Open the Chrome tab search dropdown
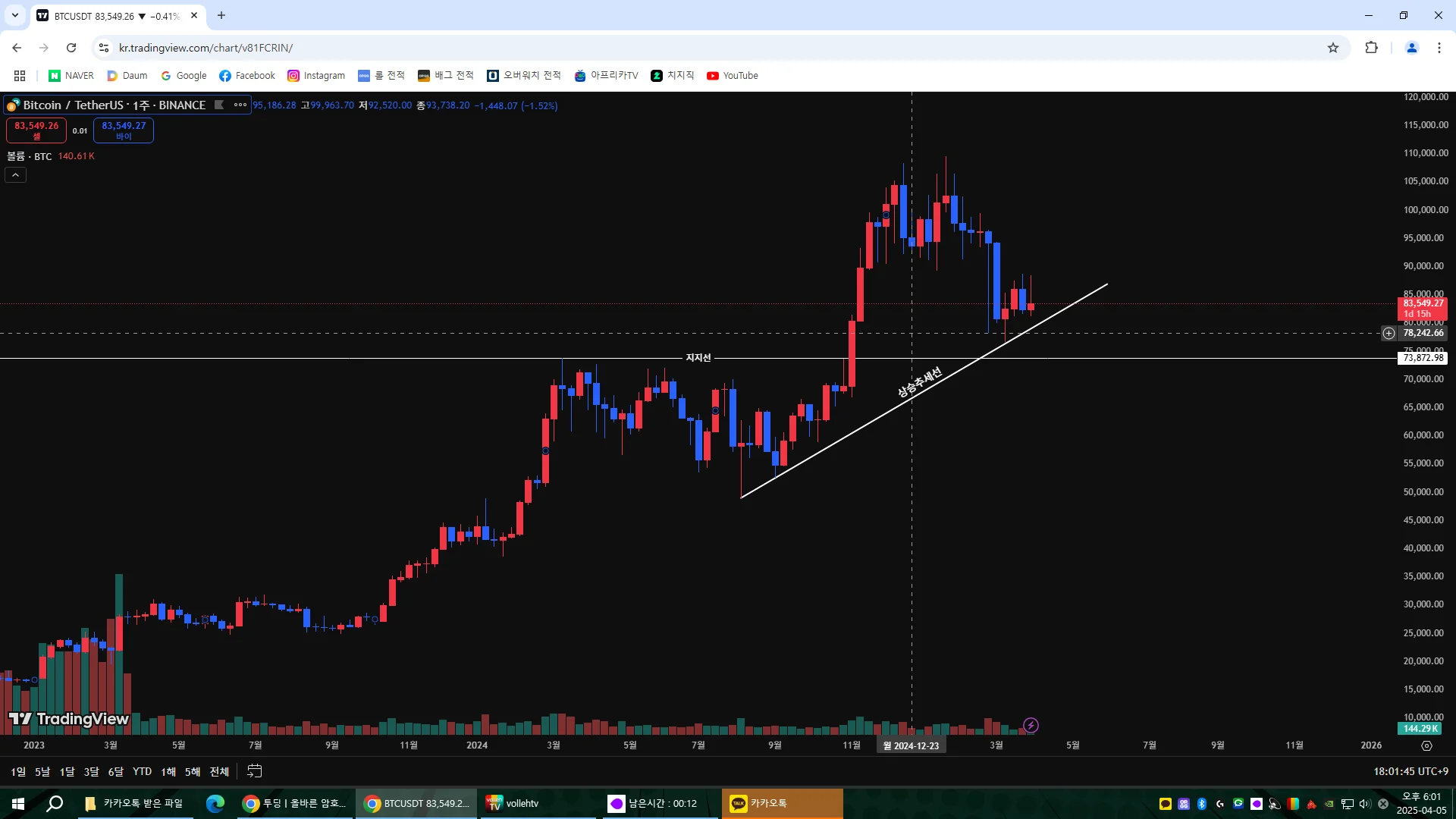The height and width of the screenshot is (819, 1456). tap(14, 15)
